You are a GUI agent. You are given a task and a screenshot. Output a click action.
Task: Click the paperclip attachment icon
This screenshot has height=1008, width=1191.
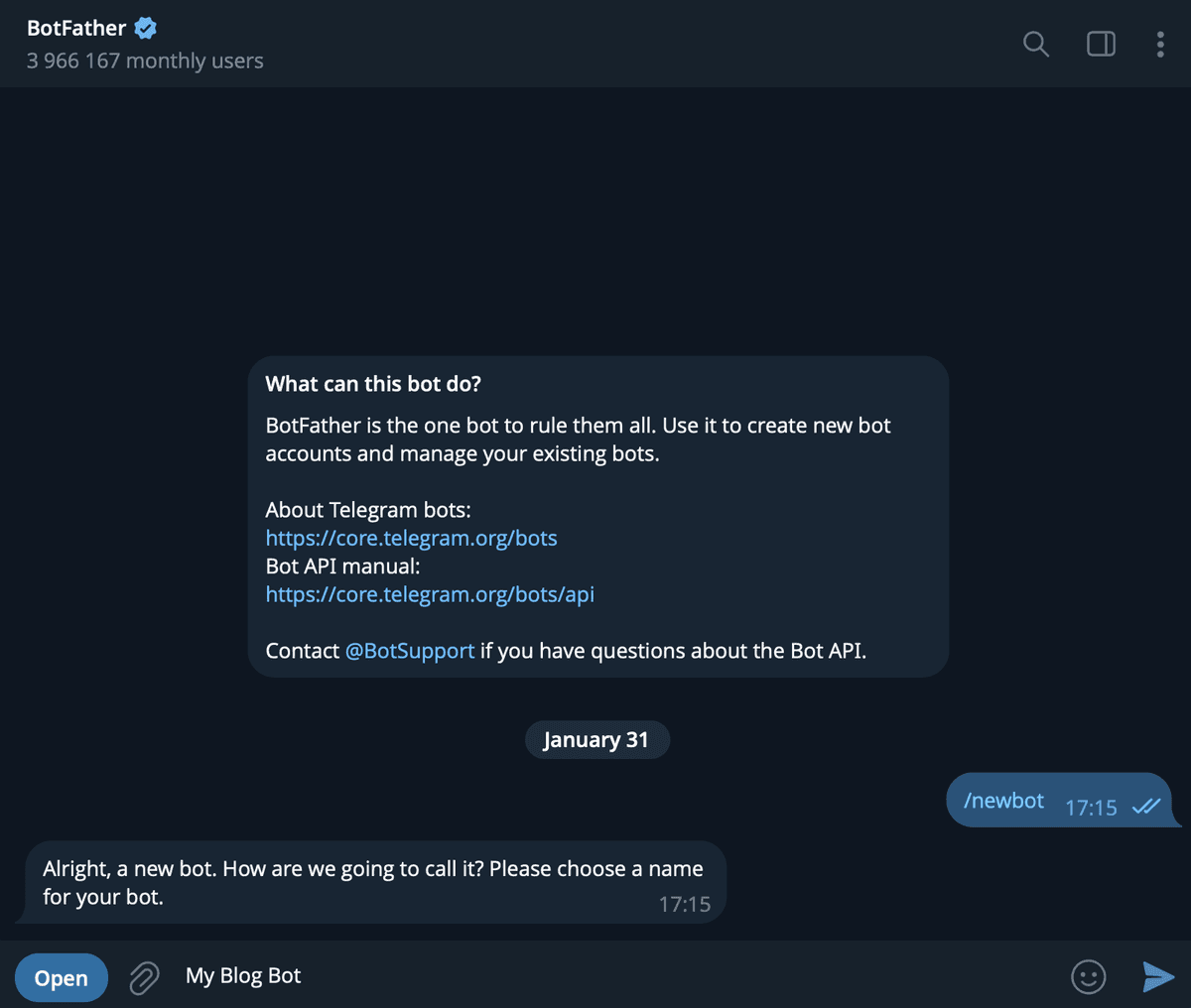(x=143, y=977)
